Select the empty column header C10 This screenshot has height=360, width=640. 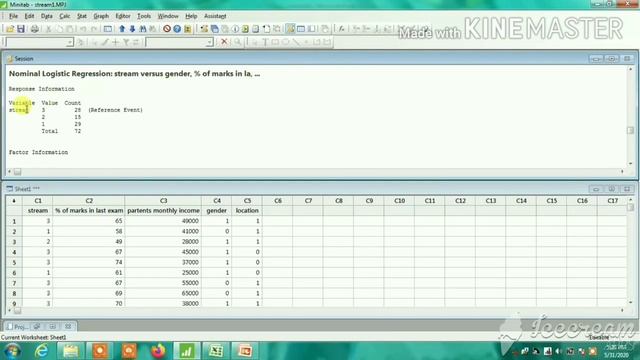click(399, 200)
